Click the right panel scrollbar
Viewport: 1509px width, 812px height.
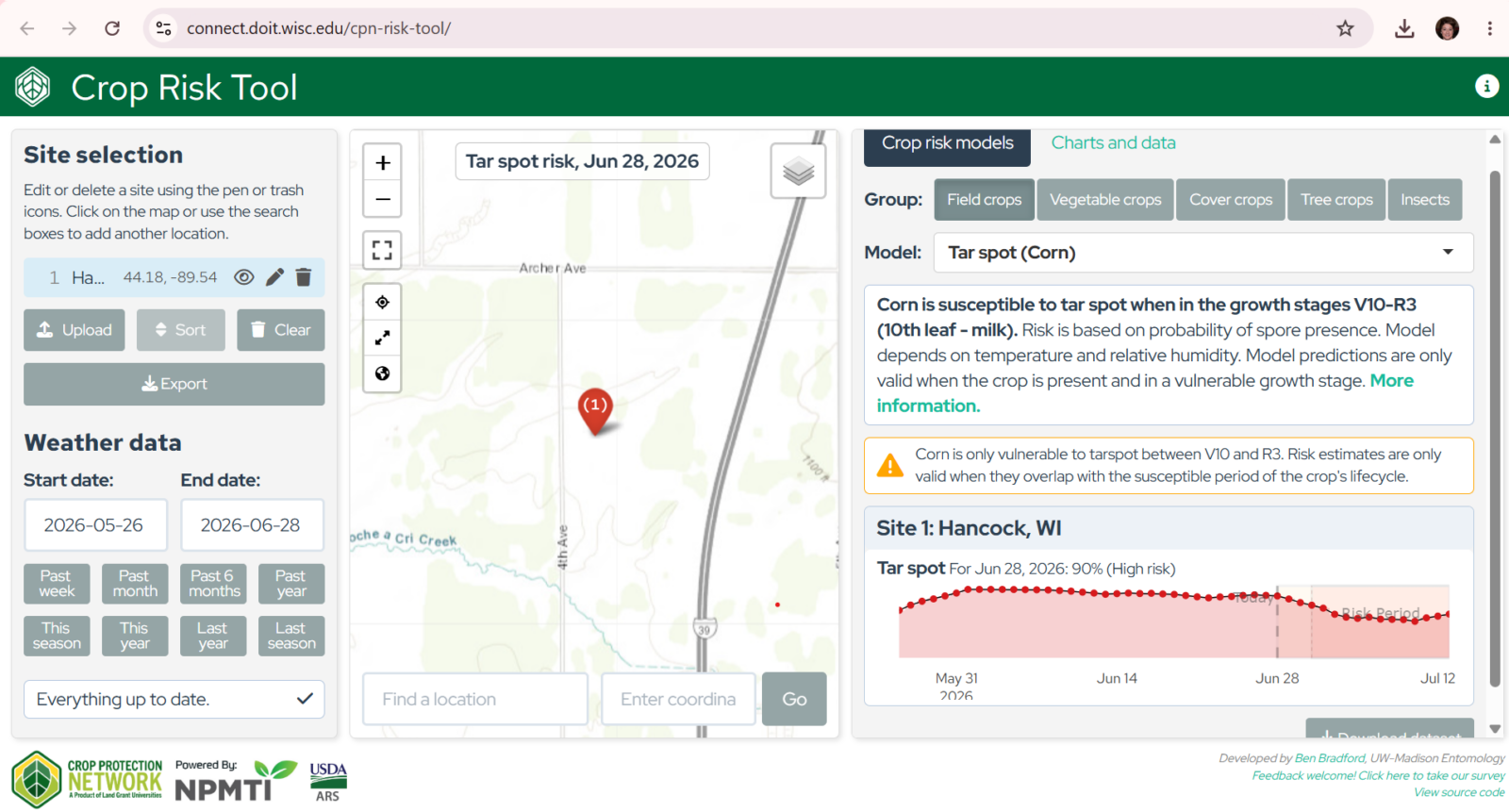click(1495, 429)
